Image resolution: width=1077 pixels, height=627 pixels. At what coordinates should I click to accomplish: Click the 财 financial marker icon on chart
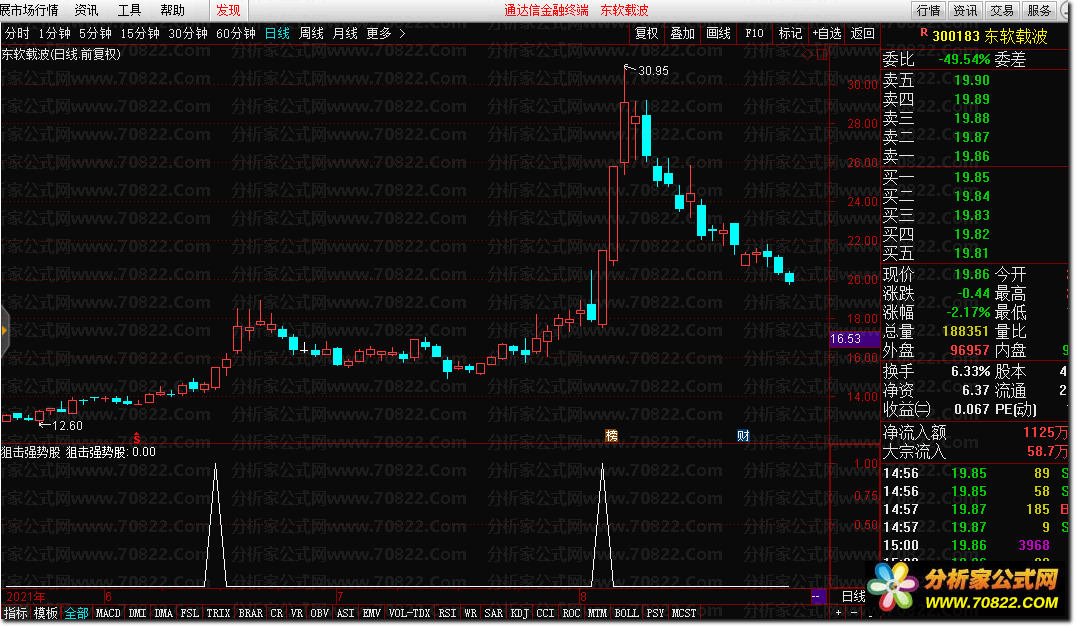click(x=743, y=435)
